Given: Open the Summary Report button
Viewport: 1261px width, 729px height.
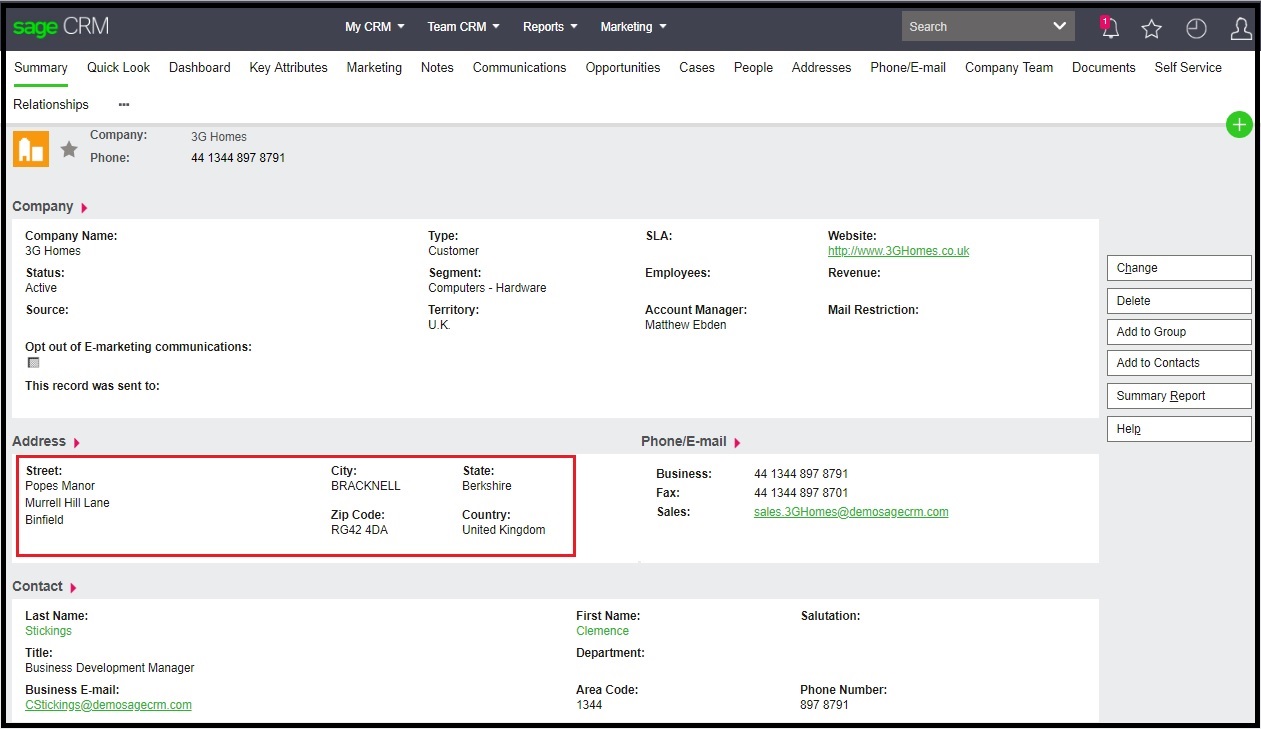Looking at the screenshot, I should [1179, 396].
